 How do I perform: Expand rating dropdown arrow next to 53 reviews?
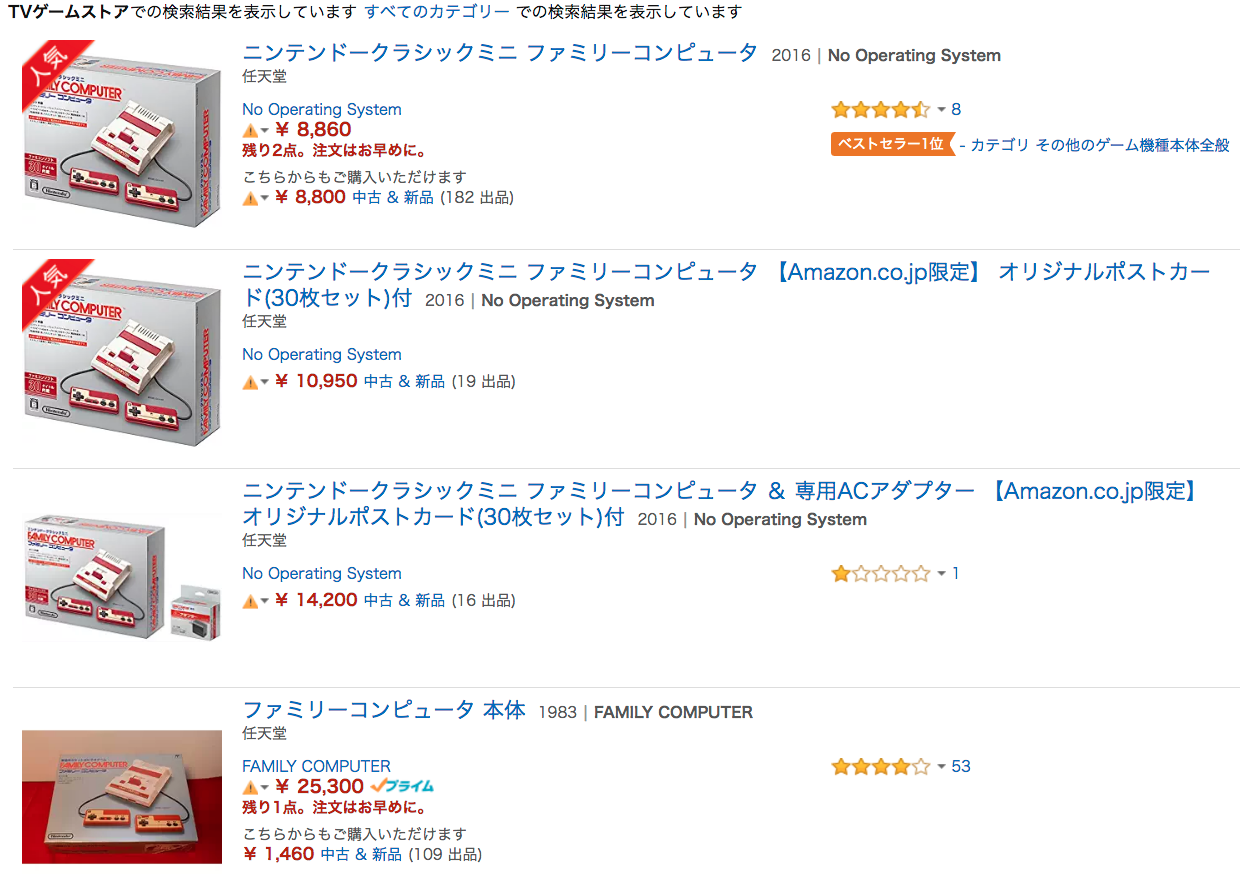pos(941,767)
